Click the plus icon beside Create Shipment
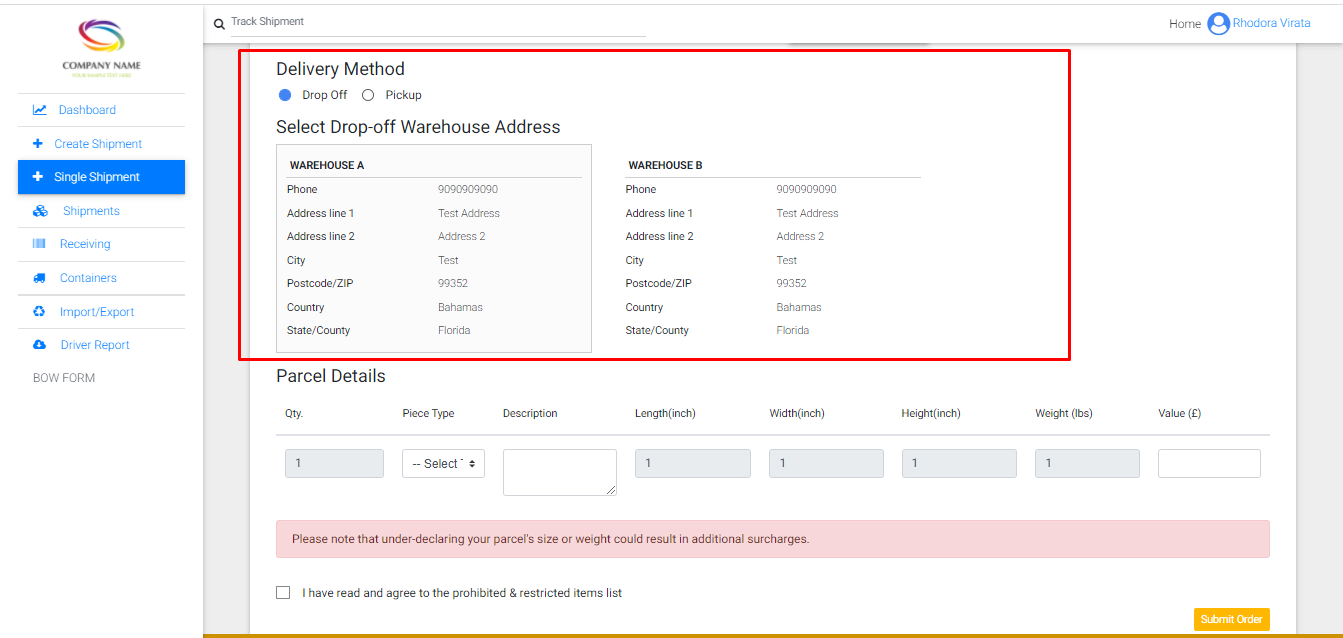This screenshot has height=638, width=1343. click(38, 144)
